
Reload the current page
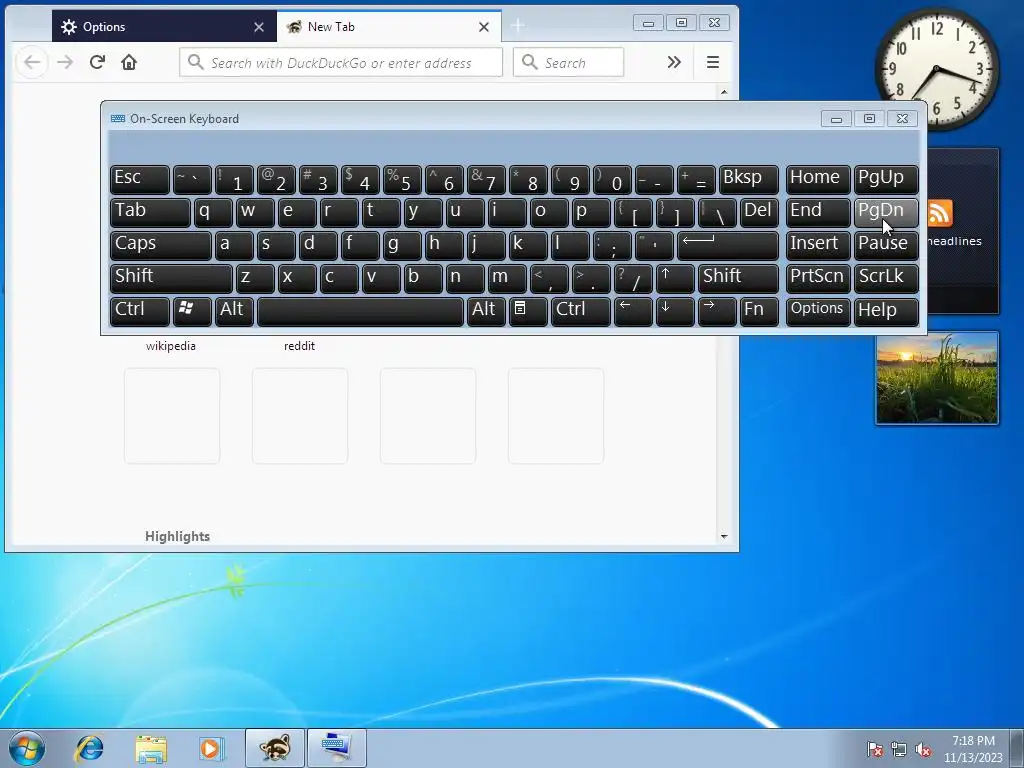[x=97, y=62]
